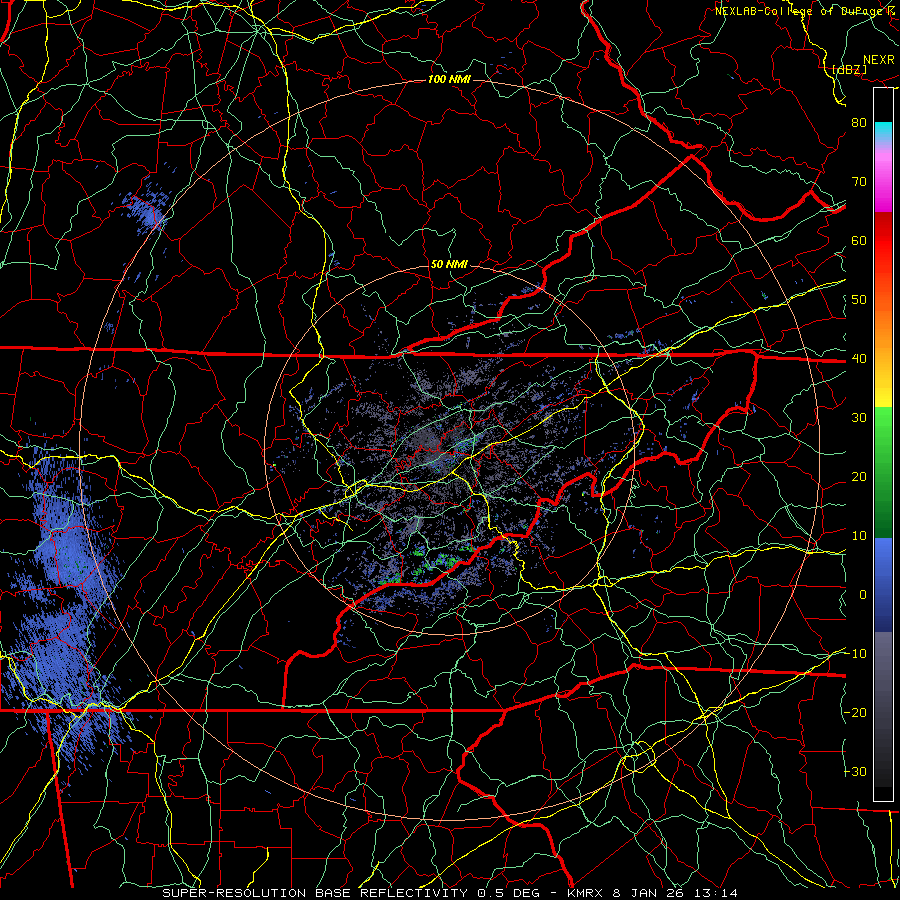Click the KMRX 8 JAN 26 13:14 timestamp
Screen dimensions: 900x900
653,893
